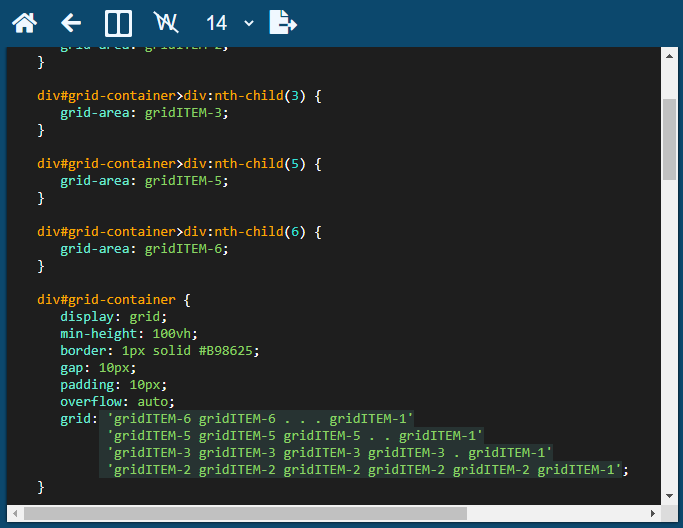This screenshot has height=528, width=683.
Task: Click the back arrow icon
Action: pos(71,23)
